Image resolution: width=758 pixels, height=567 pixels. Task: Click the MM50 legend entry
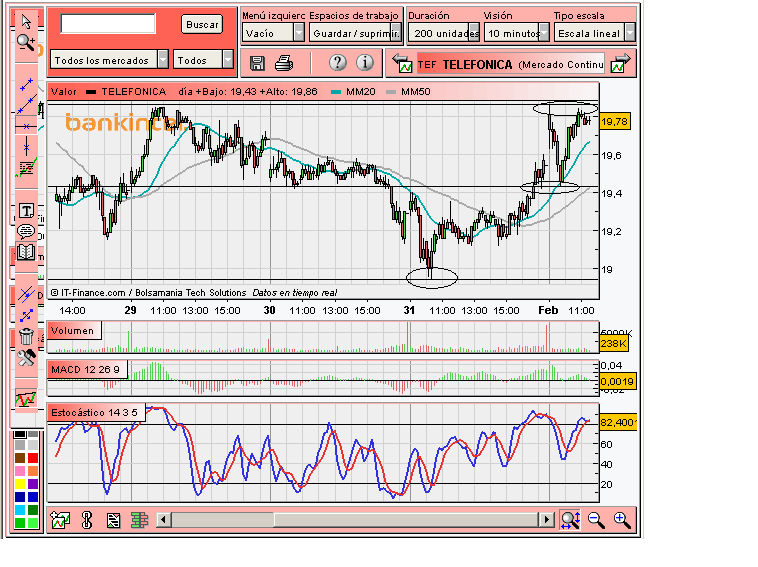(408, 91)
